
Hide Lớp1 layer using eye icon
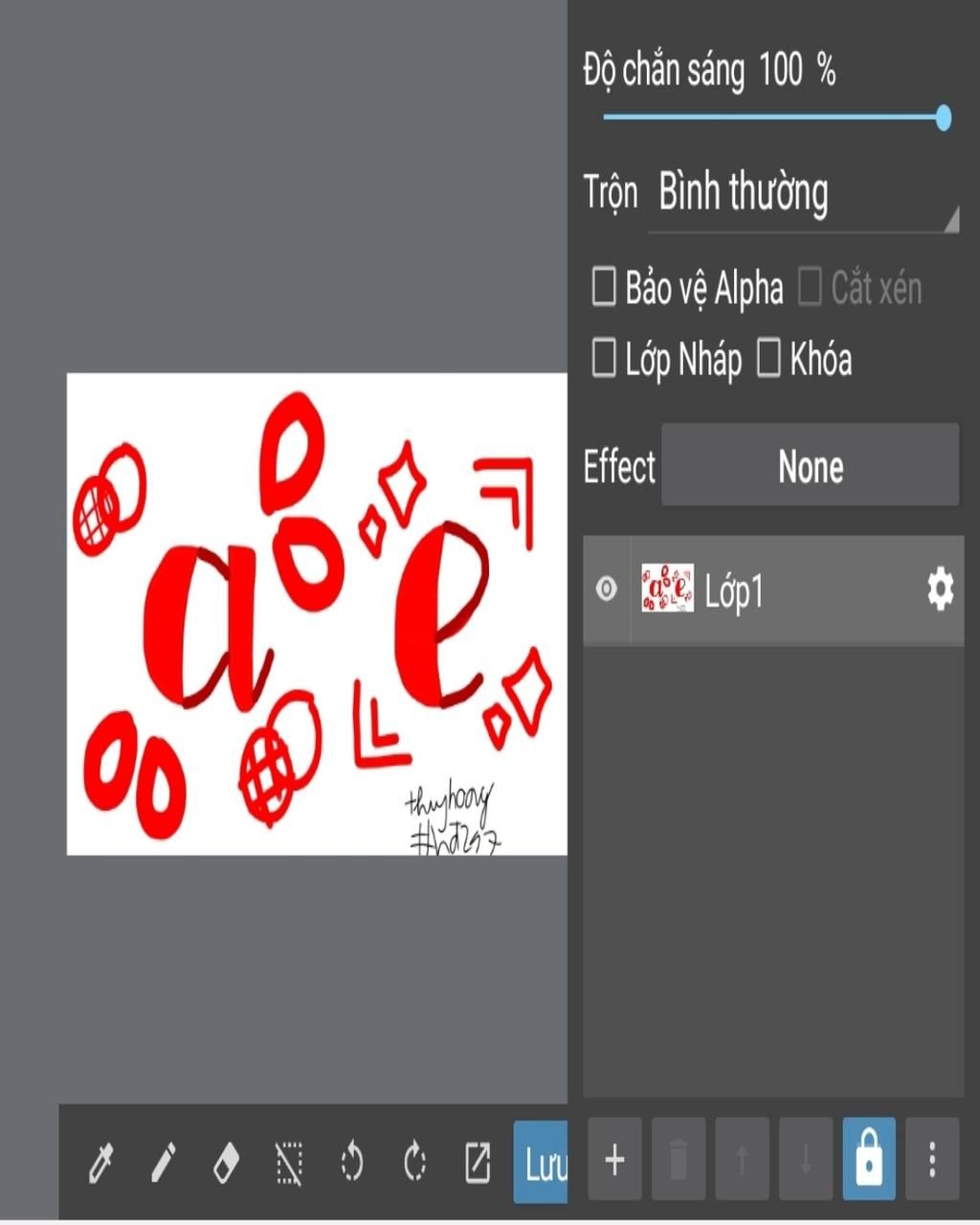[607, 590]
